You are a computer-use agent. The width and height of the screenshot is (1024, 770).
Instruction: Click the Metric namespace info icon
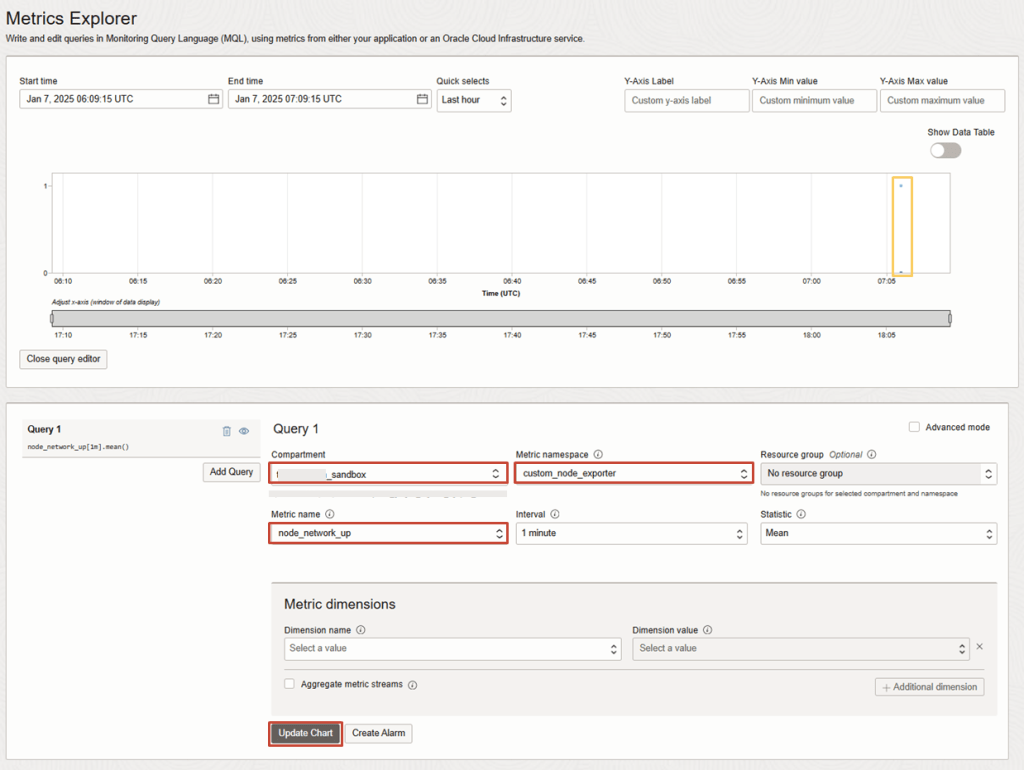(598, 455)
